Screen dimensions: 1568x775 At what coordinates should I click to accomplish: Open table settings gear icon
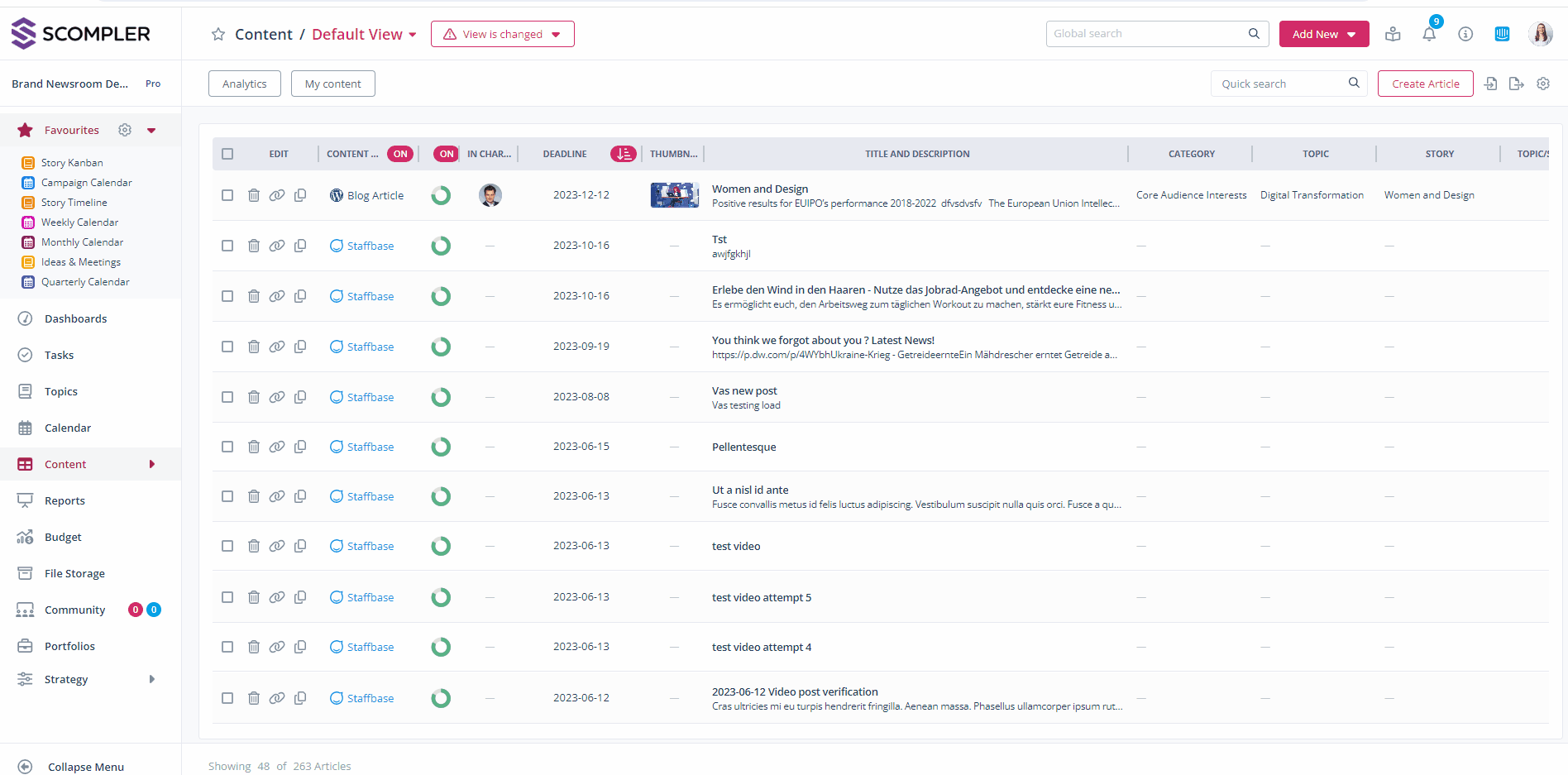click(x=1543, y=84)
